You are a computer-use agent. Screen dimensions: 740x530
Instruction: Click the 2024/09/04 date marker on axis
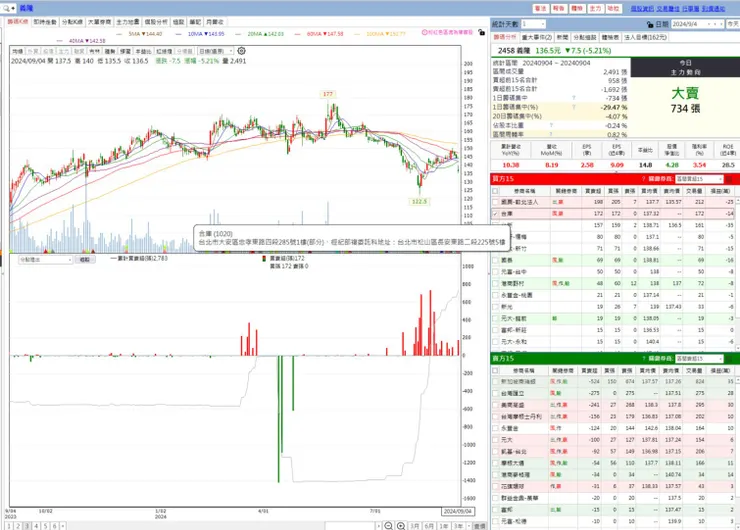458,512
